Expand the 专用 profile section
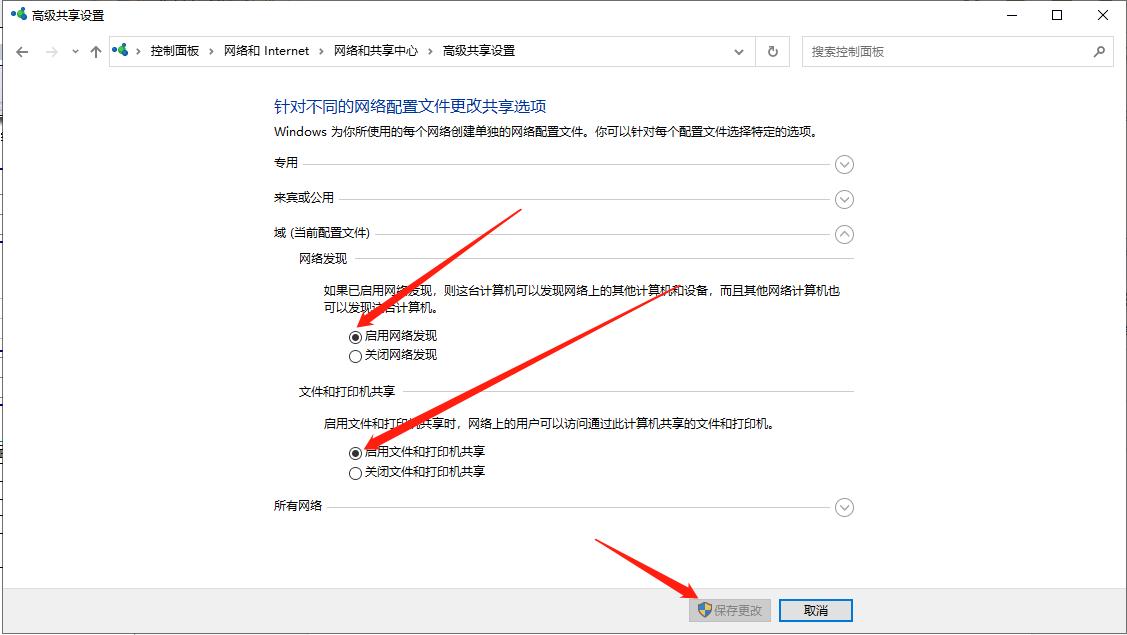 (844, 164)
